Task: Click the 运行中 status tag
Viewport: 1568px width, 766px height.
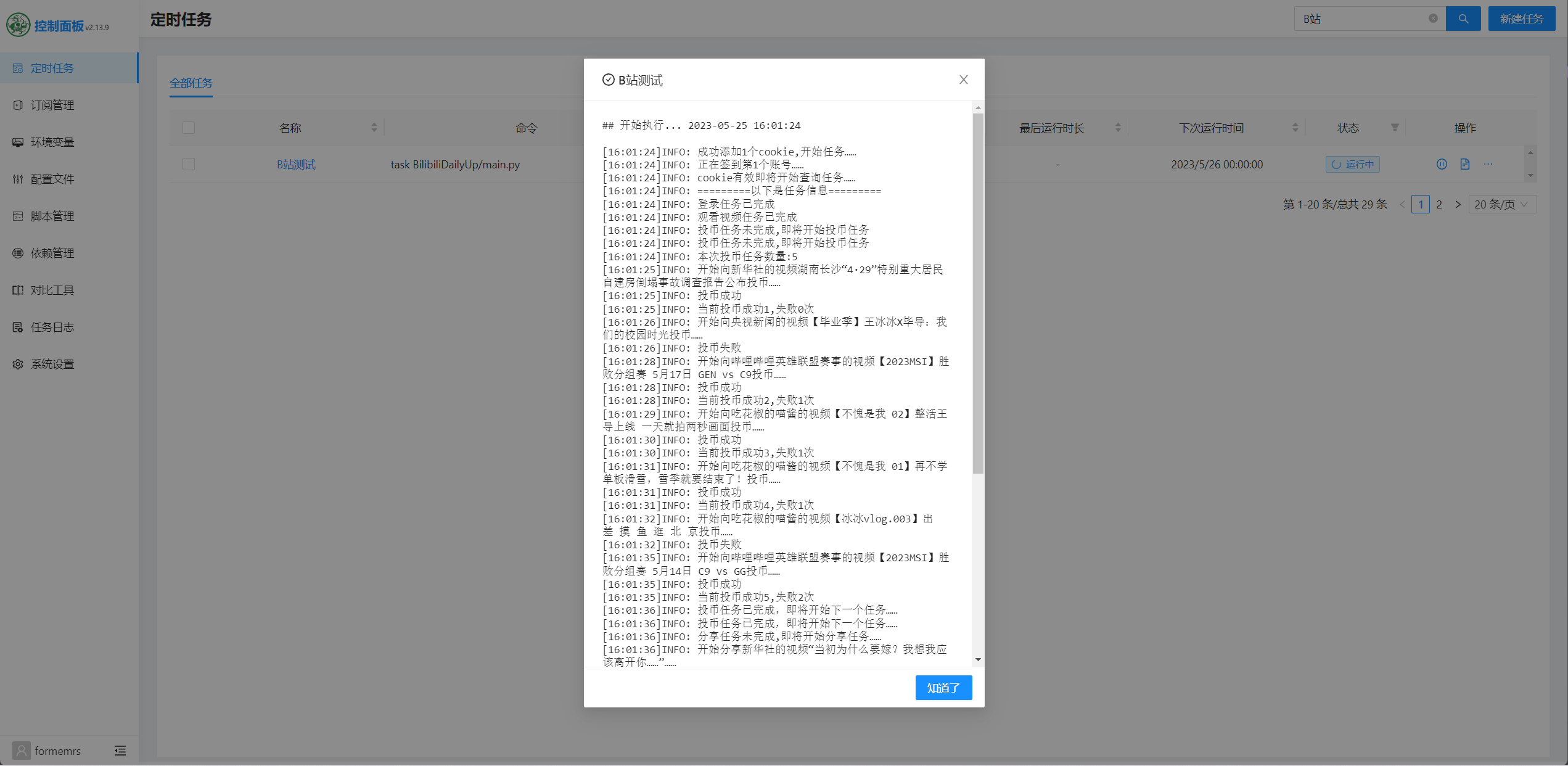Action: coord(1352,164)
